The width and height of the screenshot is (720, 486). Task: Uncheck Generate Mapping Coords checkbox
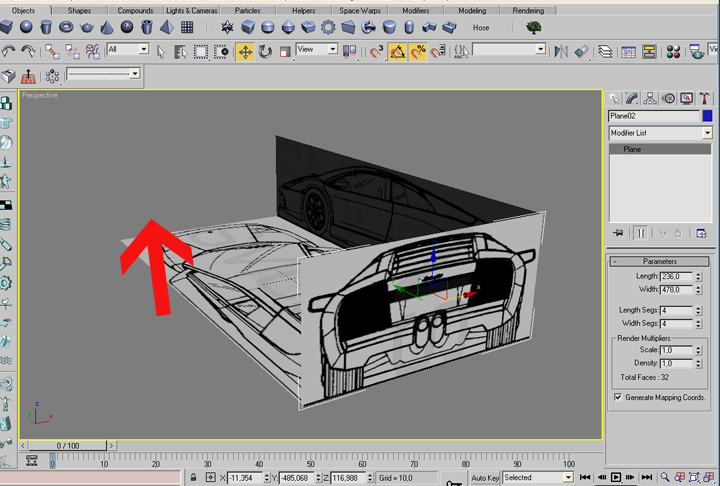[618, 397]
